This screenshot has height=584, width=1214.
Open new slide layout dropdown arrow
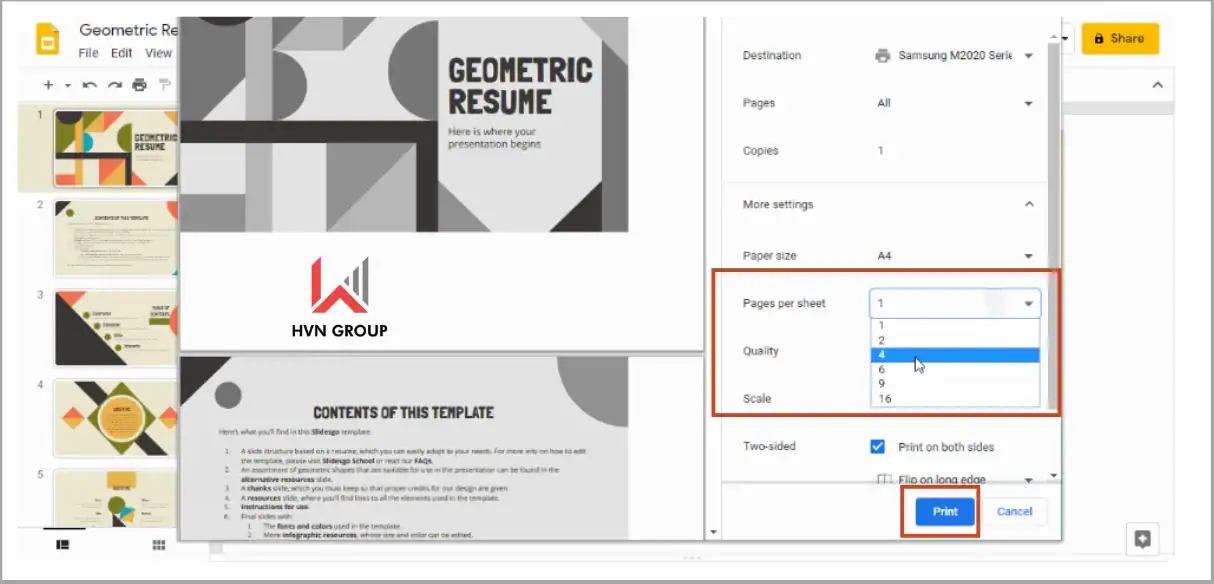(x=67, y=85)
